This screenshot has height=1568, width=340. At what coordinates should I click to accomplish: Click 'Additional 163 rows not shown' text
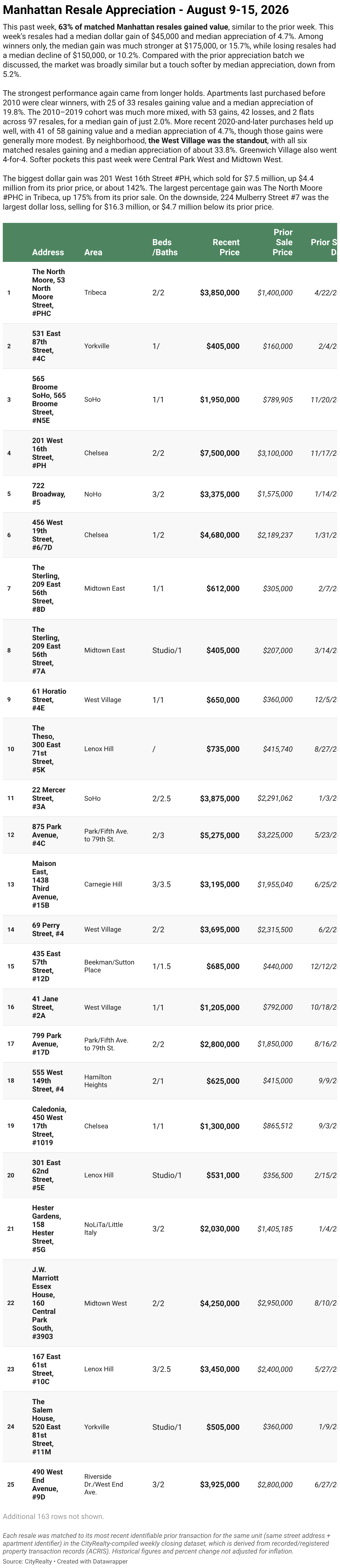coord(54,1516)
